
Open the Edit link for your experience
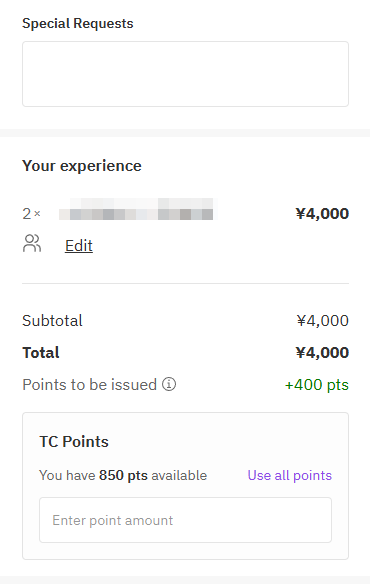point(79,246)
